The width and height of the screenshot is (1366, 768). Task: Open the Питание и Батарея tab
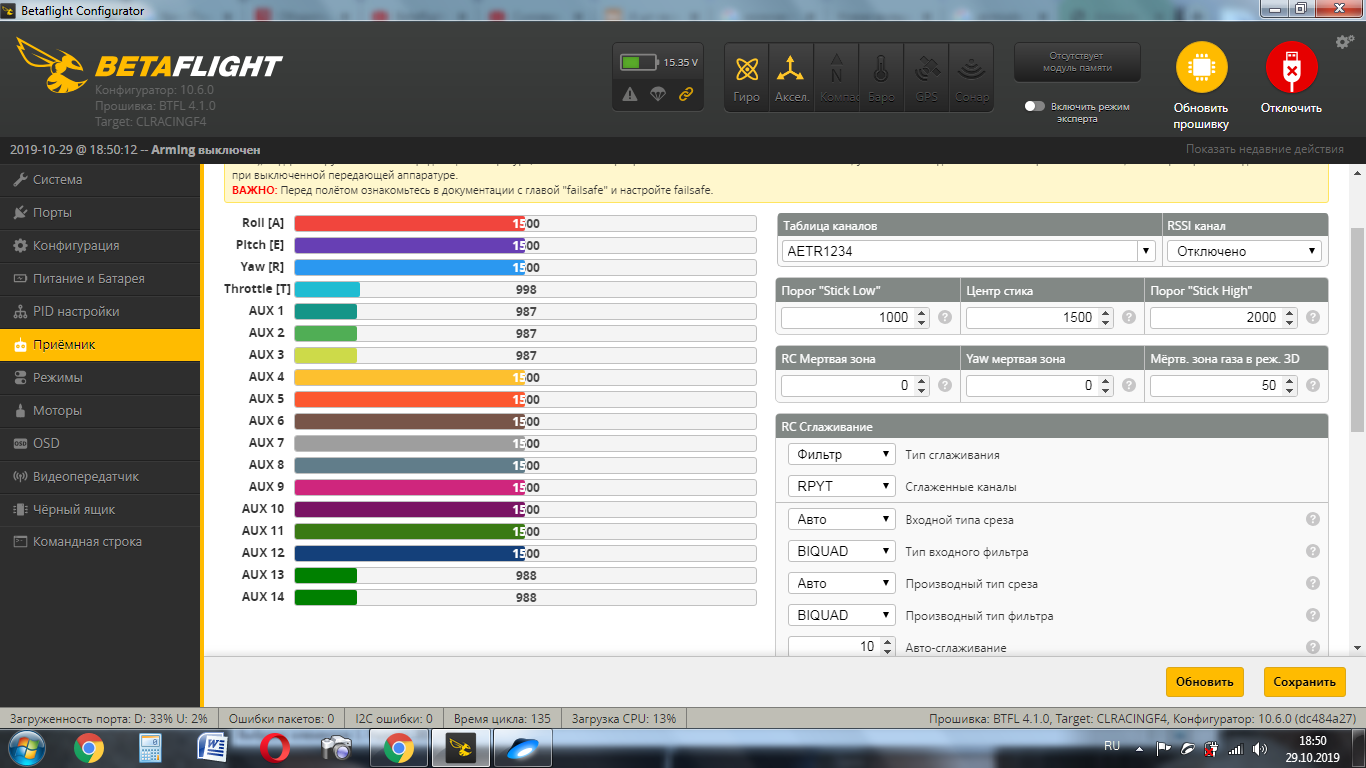[x=100, y=279]
